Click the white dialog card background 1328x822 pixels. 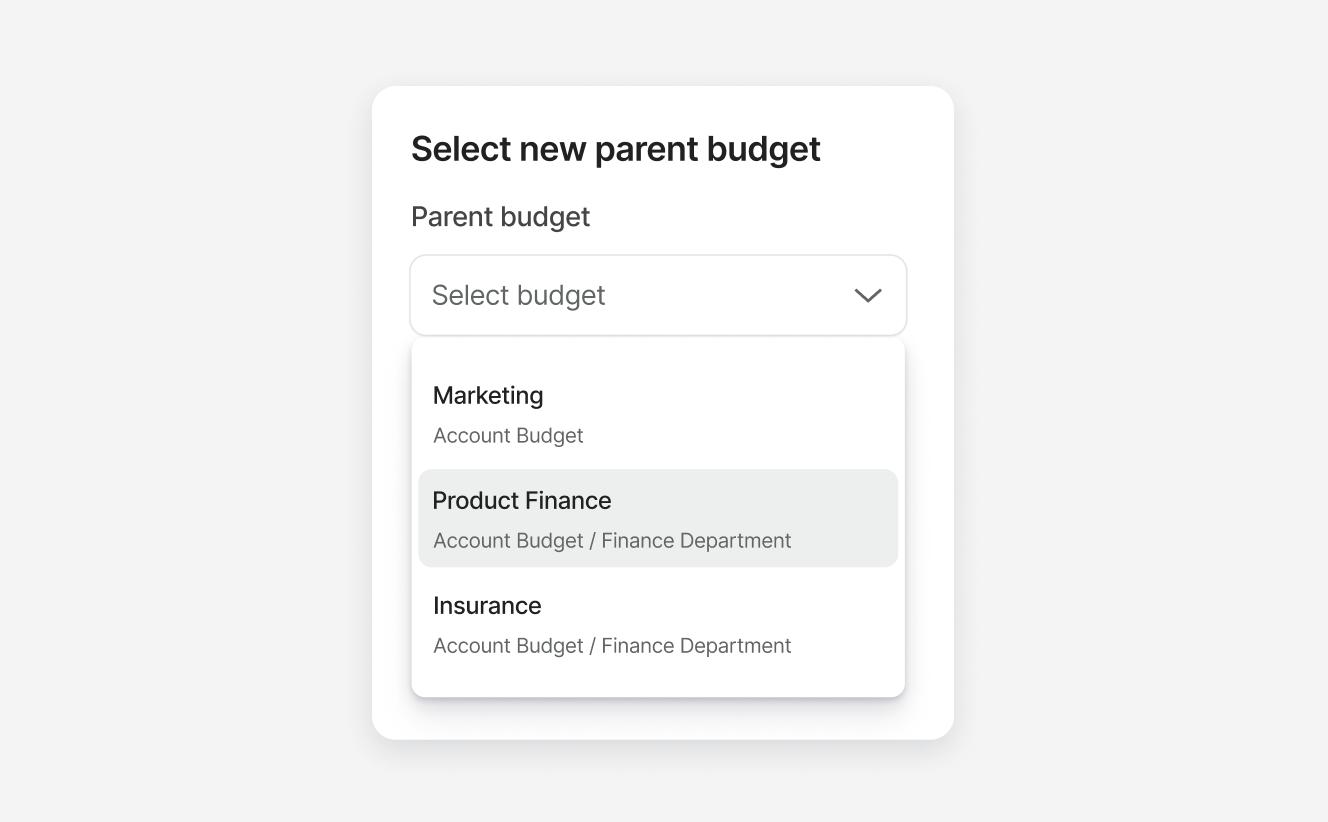click(663, 720)
